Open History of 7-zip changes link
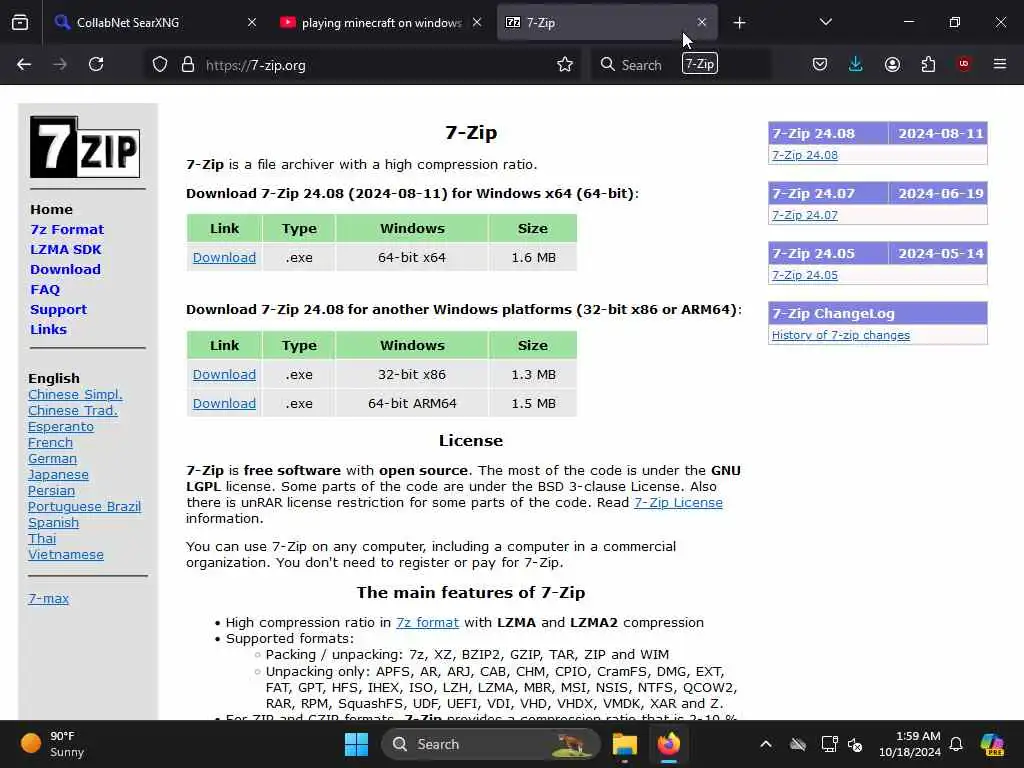 pos(840,335)
